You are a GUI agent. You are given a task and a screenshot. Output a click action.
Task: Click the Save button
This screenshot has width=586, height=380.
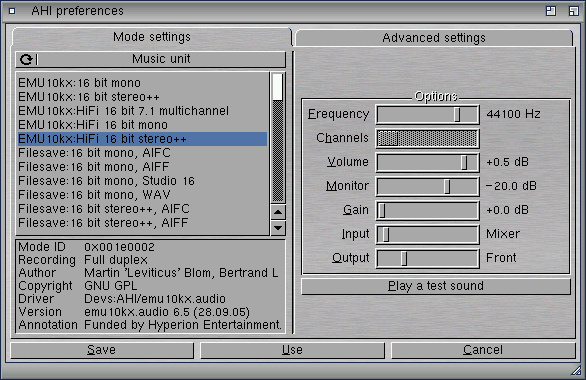click(102, 350)
